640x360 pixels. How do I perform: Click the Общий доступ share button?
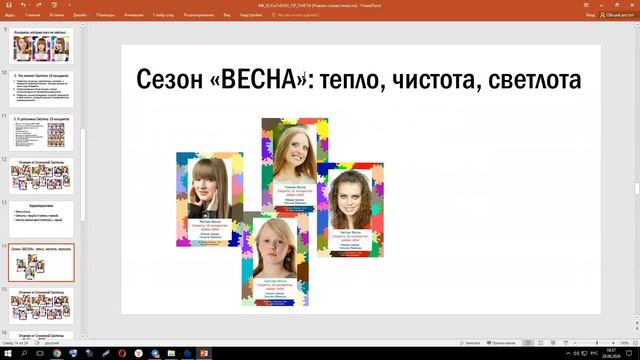click(x=617, y=15)
